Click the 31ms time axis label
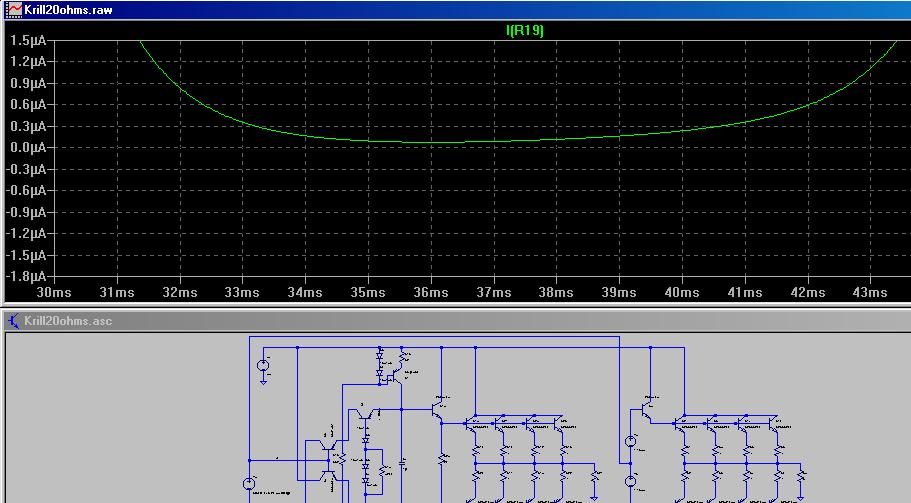 point(117,292)
